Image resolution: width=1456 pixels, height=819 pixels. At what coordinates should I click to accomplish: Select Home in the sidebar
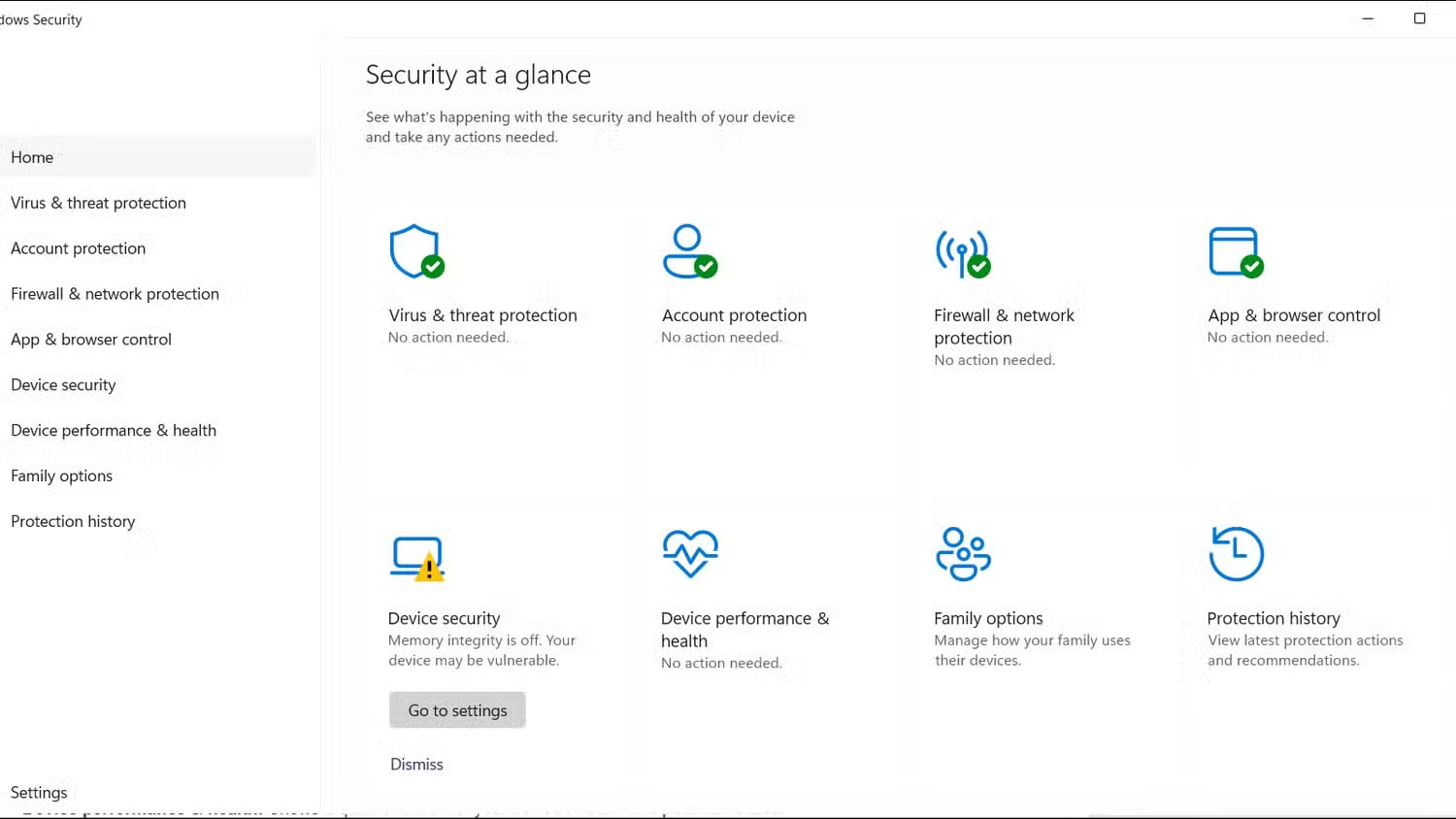[x=157, y=157]
